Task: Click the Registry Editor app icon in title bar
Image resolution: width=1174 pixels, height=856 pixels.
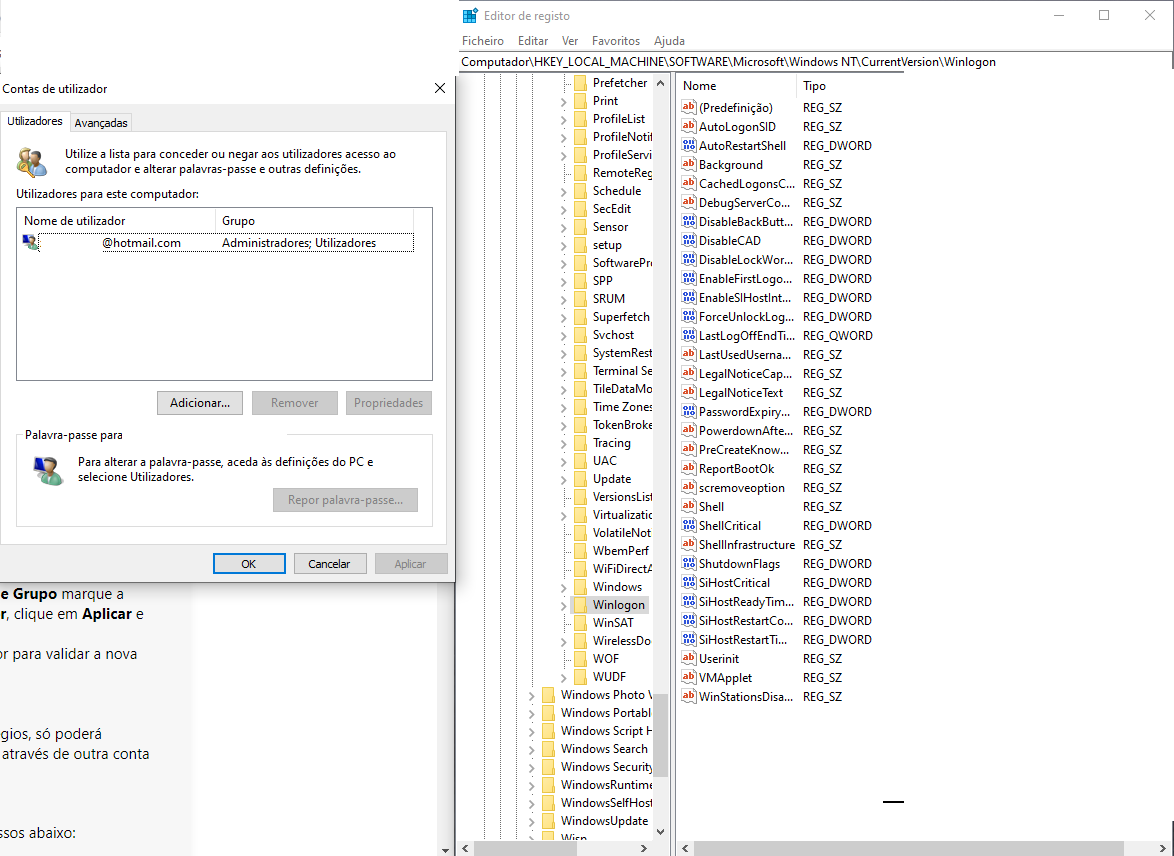Action: 470,16
